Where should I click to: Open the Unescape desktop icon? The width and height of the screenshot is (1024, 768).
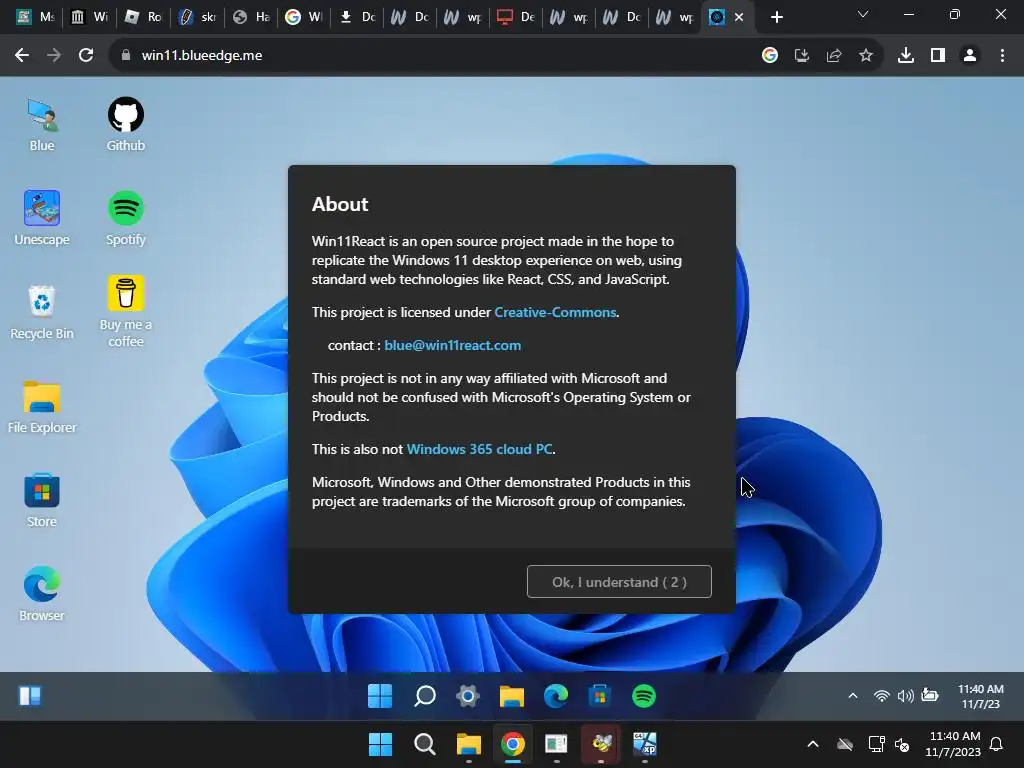click(x=42, y=218)
